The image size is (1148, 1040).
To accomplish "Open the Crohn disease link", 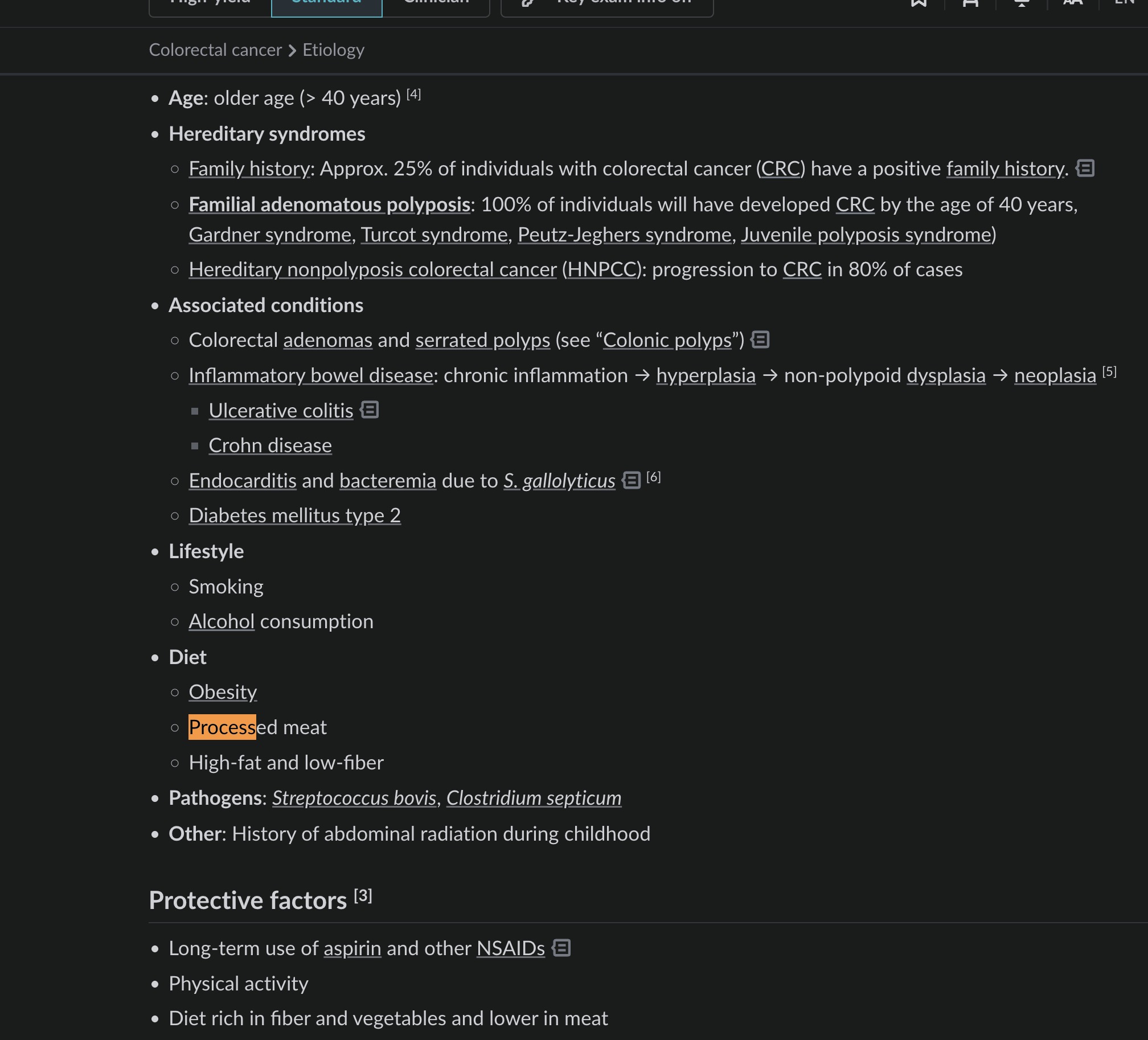I will click(270, 445).
